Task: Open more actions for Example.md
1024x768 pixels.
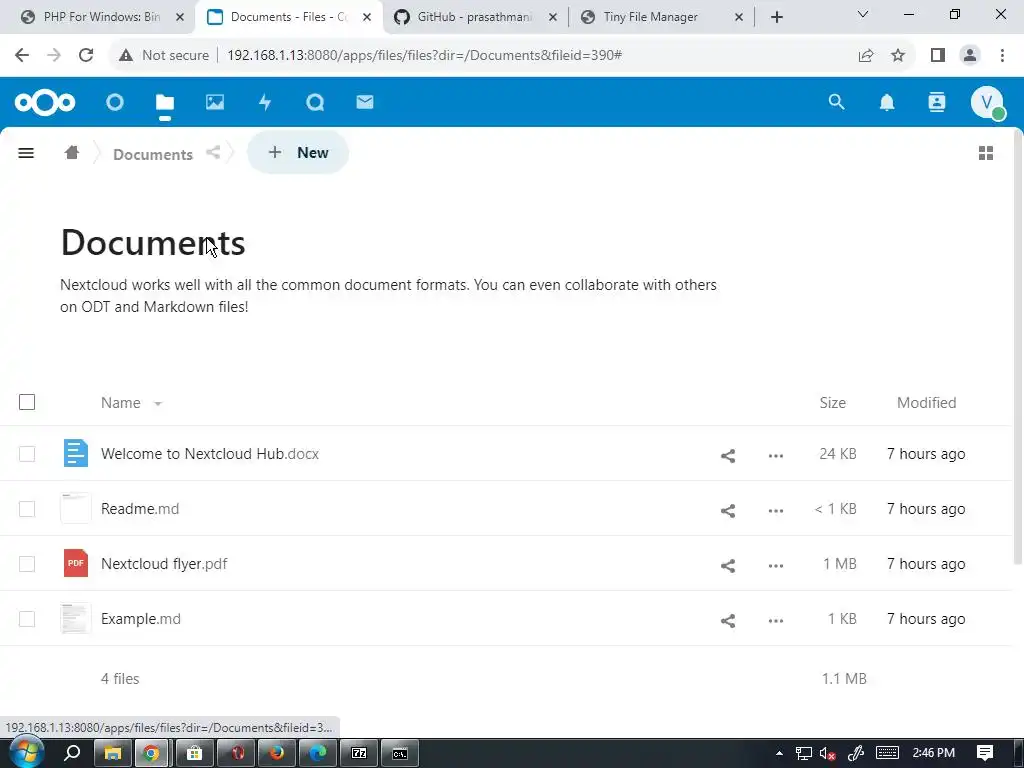Action: point(775,620)
